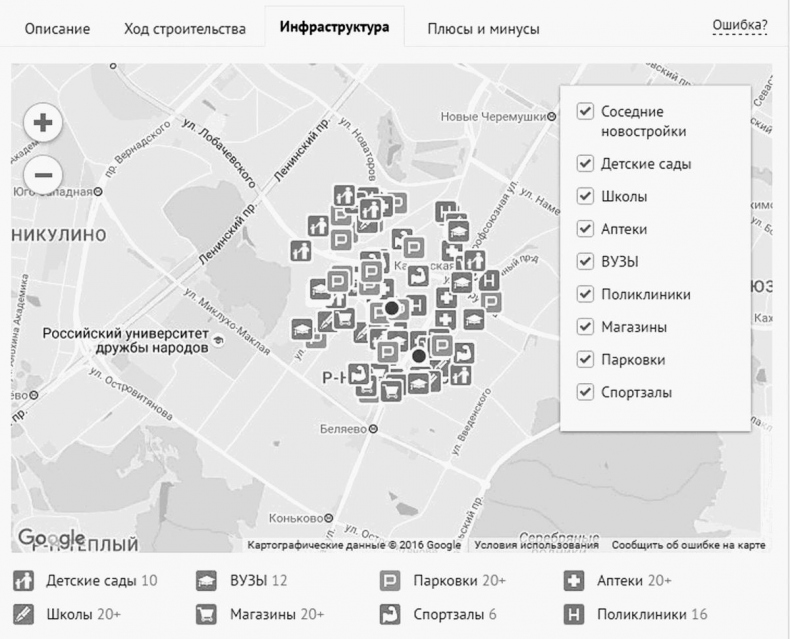Image resolution: width=790 pixels, height=639 pixels.
Task: Open the Ход строительства tab
Action: coord(184,29)
